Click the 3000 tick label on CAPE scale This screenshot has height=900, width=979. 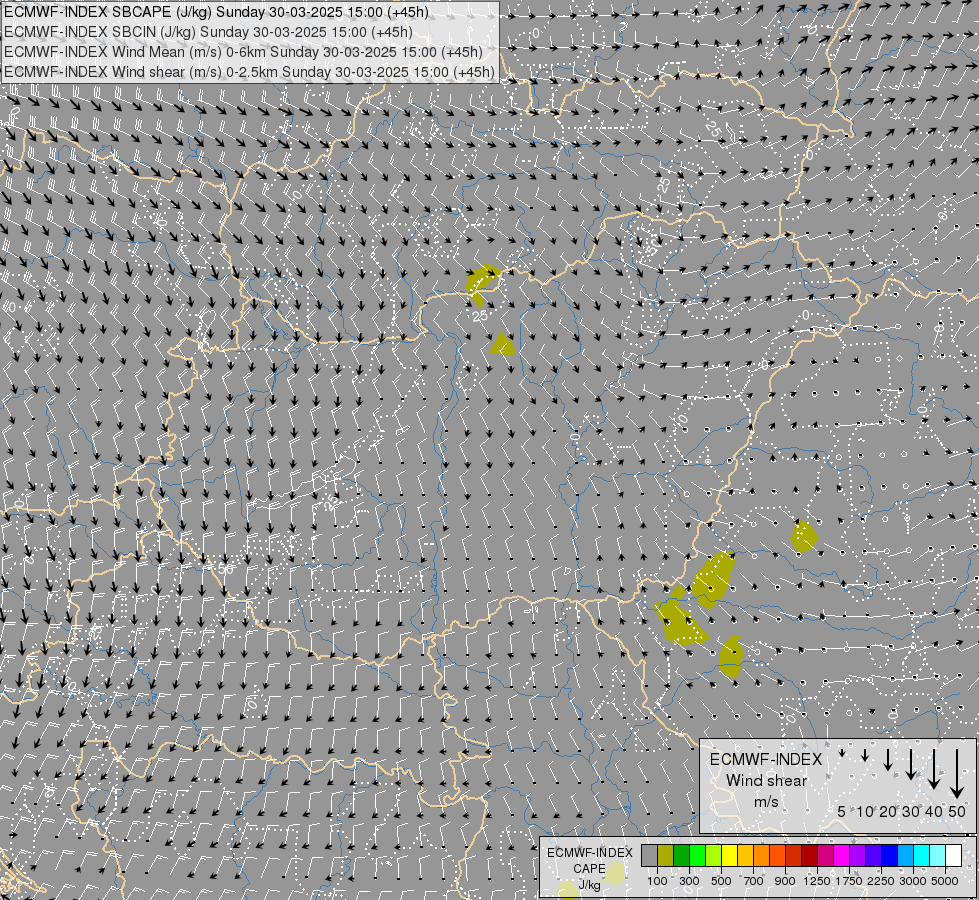pyautogui.click(x=913, y=881)
